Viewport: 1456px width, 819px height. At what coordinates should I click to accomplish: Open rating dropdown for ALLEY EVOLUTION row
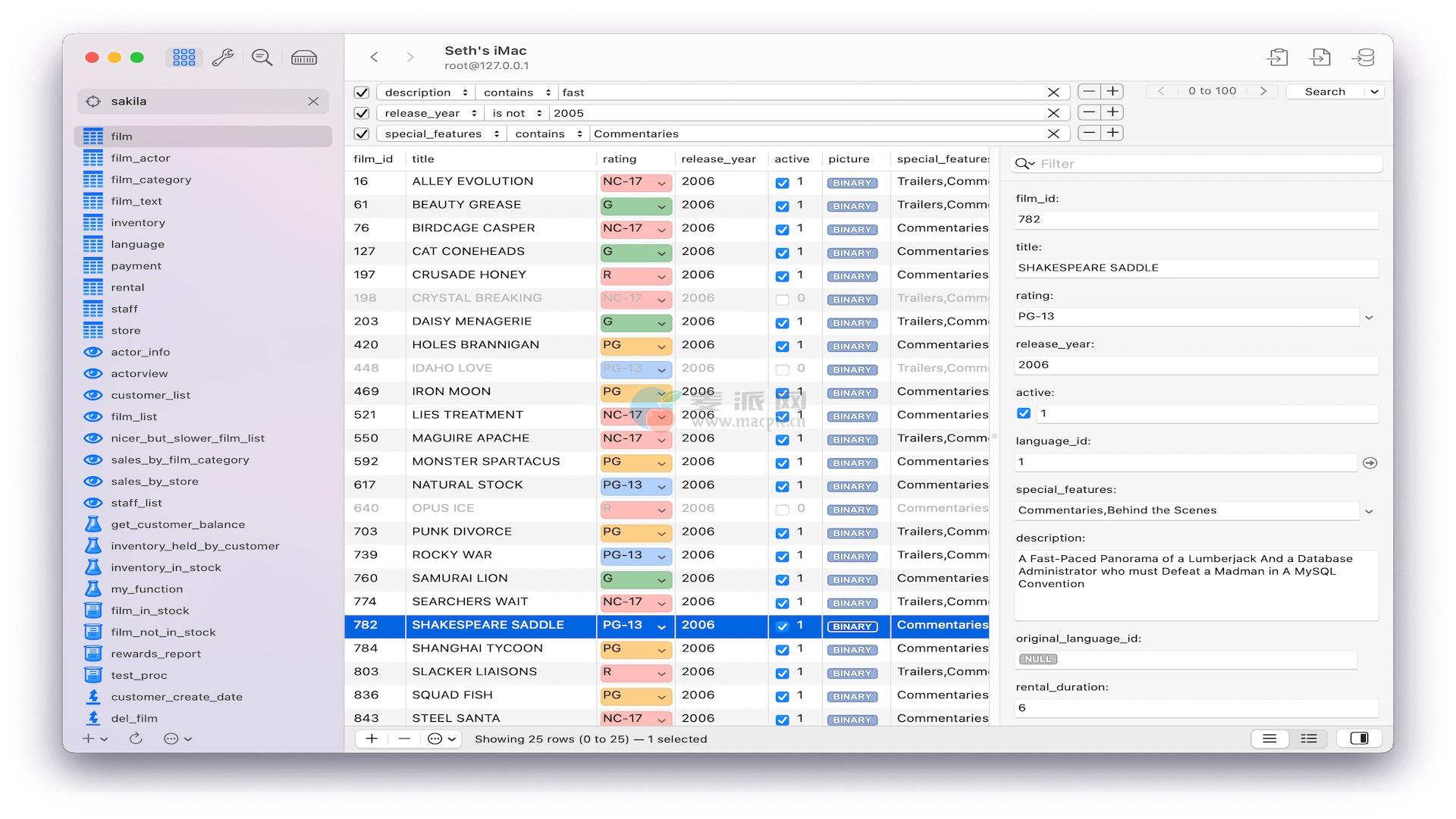661,183
